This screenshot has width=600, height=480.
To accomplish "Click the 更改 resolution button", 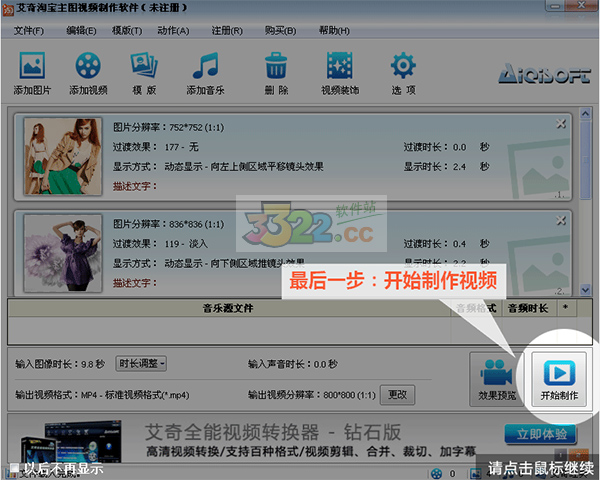I will (x=397, y=394).
